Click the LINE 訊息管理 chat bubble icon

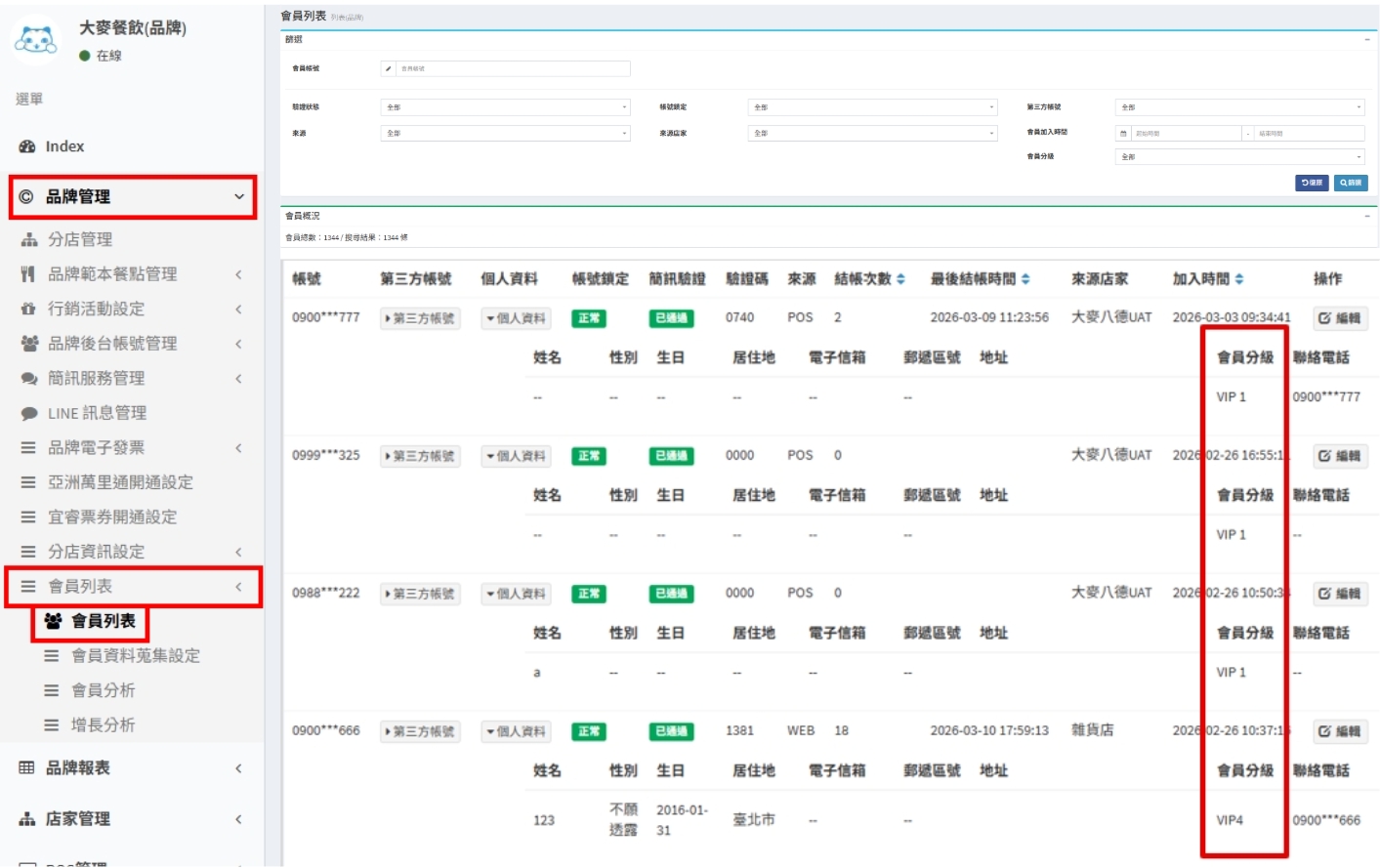(29, 413)
